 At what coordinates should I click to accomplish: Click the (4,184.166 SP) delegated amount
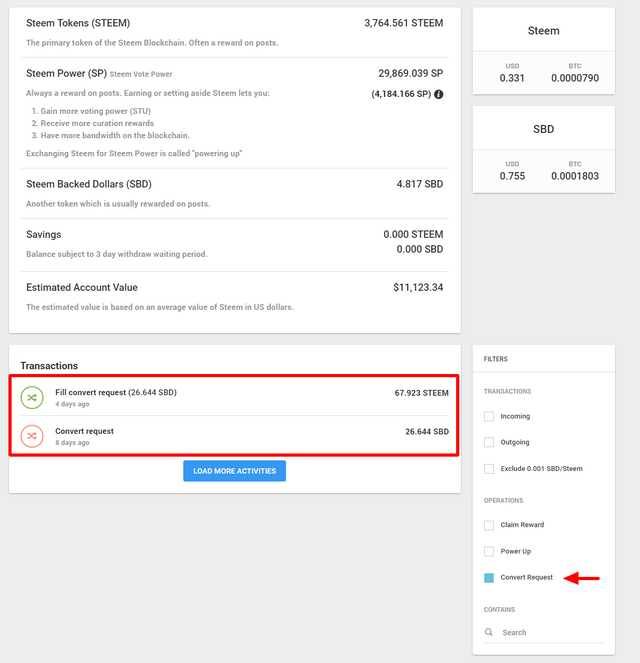click(401, 94)
